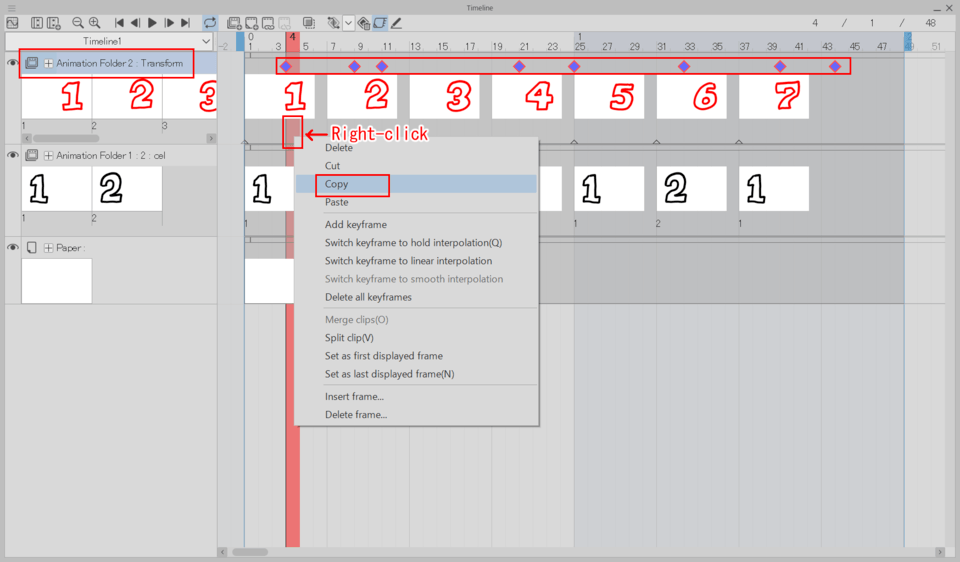Click the Animation Folder 1 folder icon
Screen dimensions: 960x562
(32, 155)
